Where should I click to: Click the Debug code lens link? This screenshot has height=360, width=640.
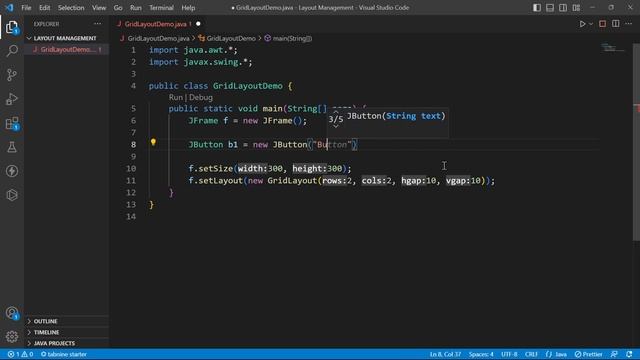click(201, 98)
